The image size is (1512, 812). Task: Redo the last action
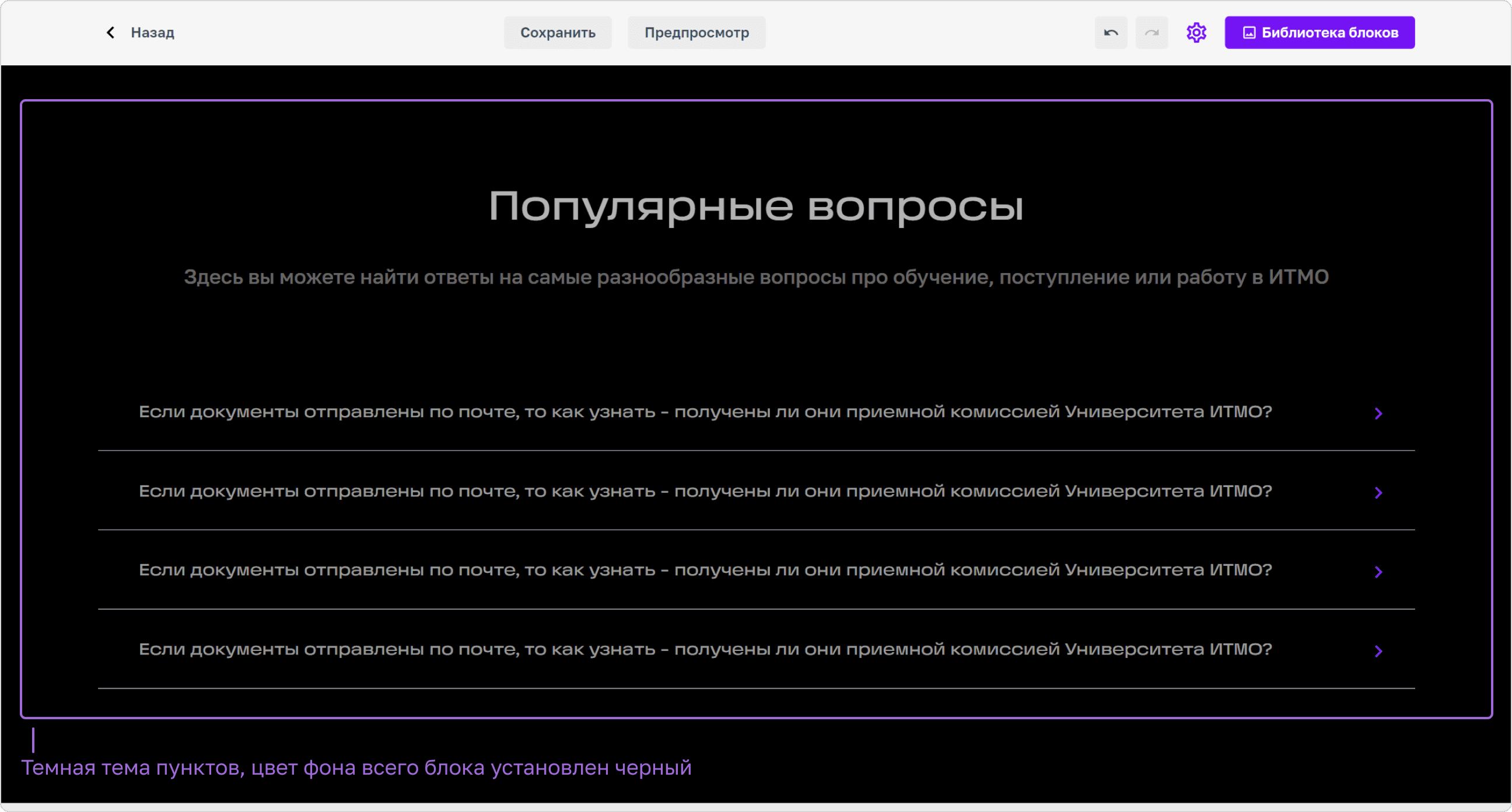pyautogui.click(x=1151, y=32)
